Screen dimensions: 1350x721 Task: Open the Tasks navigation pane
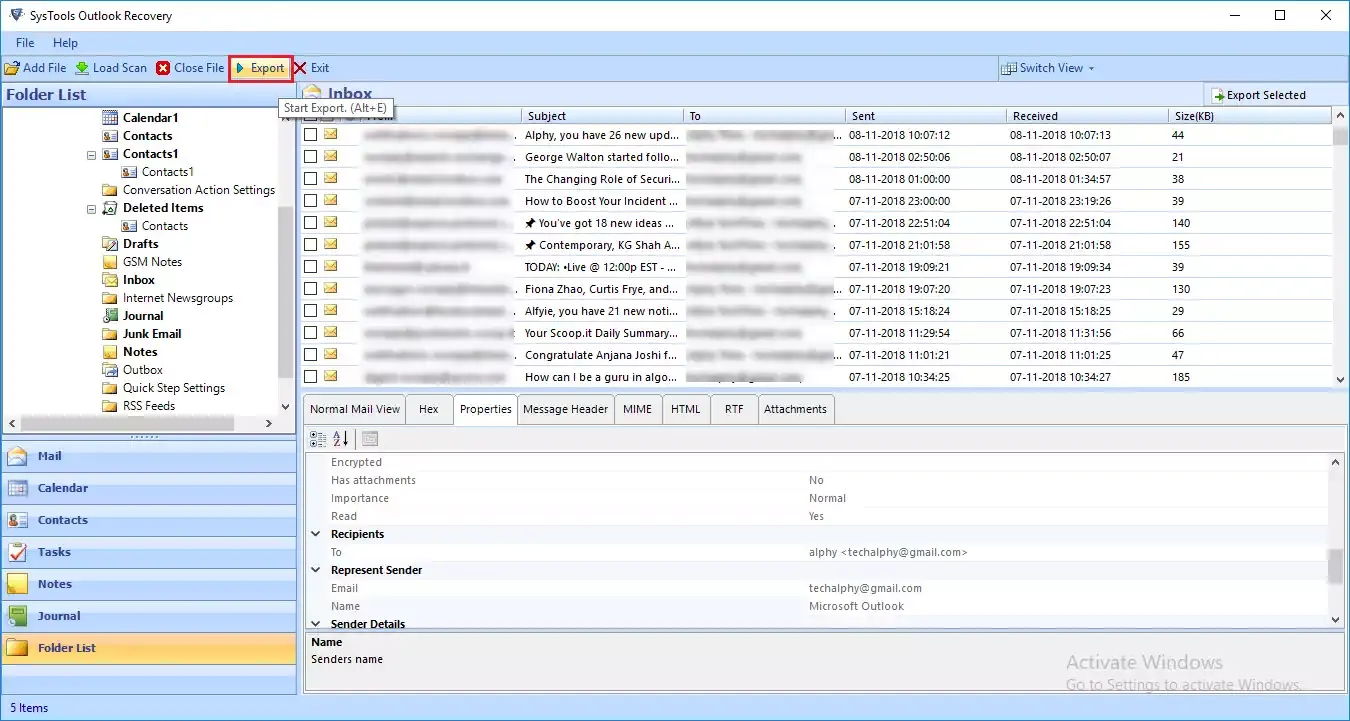(149, 552)
